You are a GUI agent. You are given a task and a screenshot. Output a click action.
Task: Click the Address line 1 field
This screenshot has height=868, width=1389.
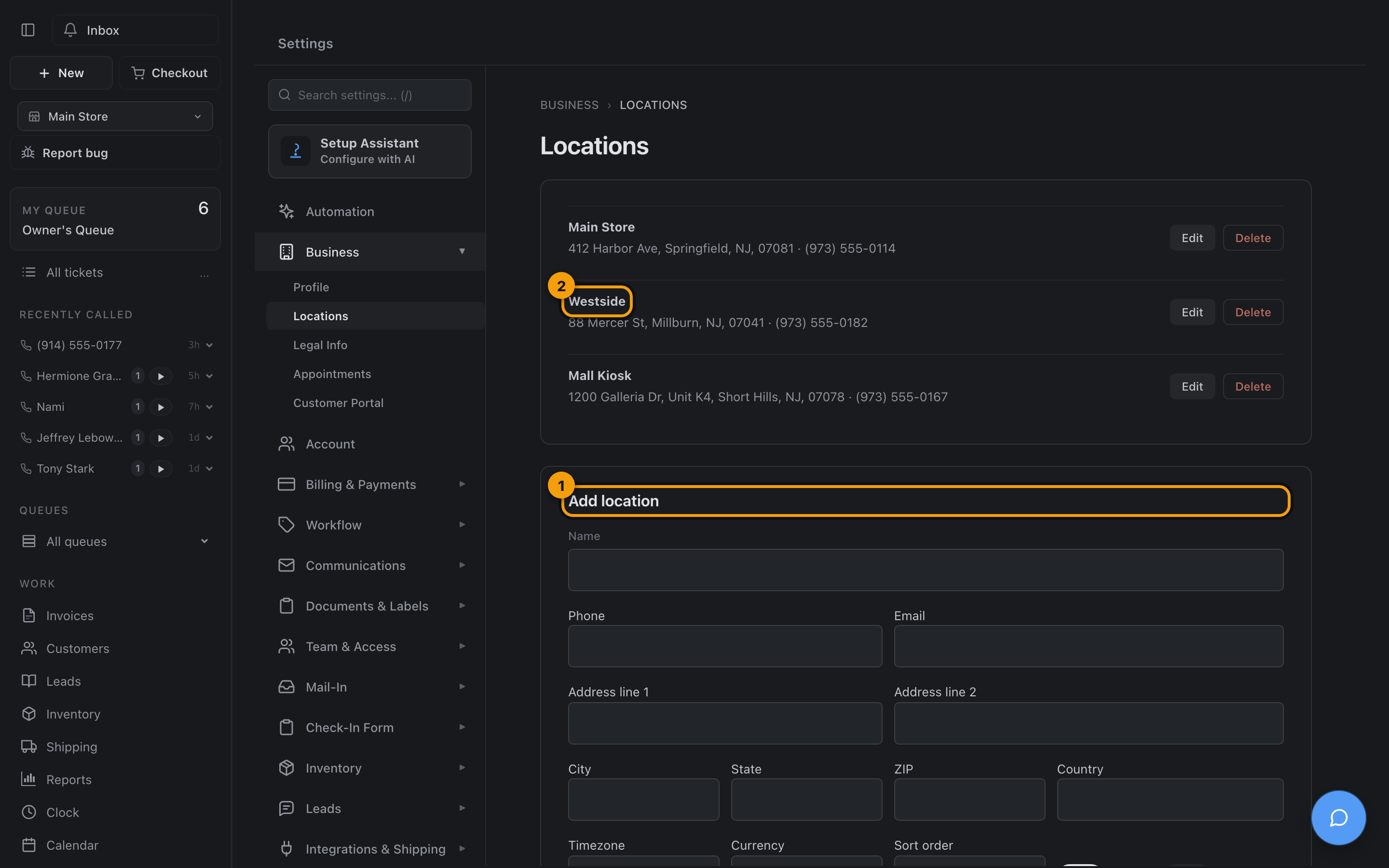pyautogui.click(x=725, y=723)
